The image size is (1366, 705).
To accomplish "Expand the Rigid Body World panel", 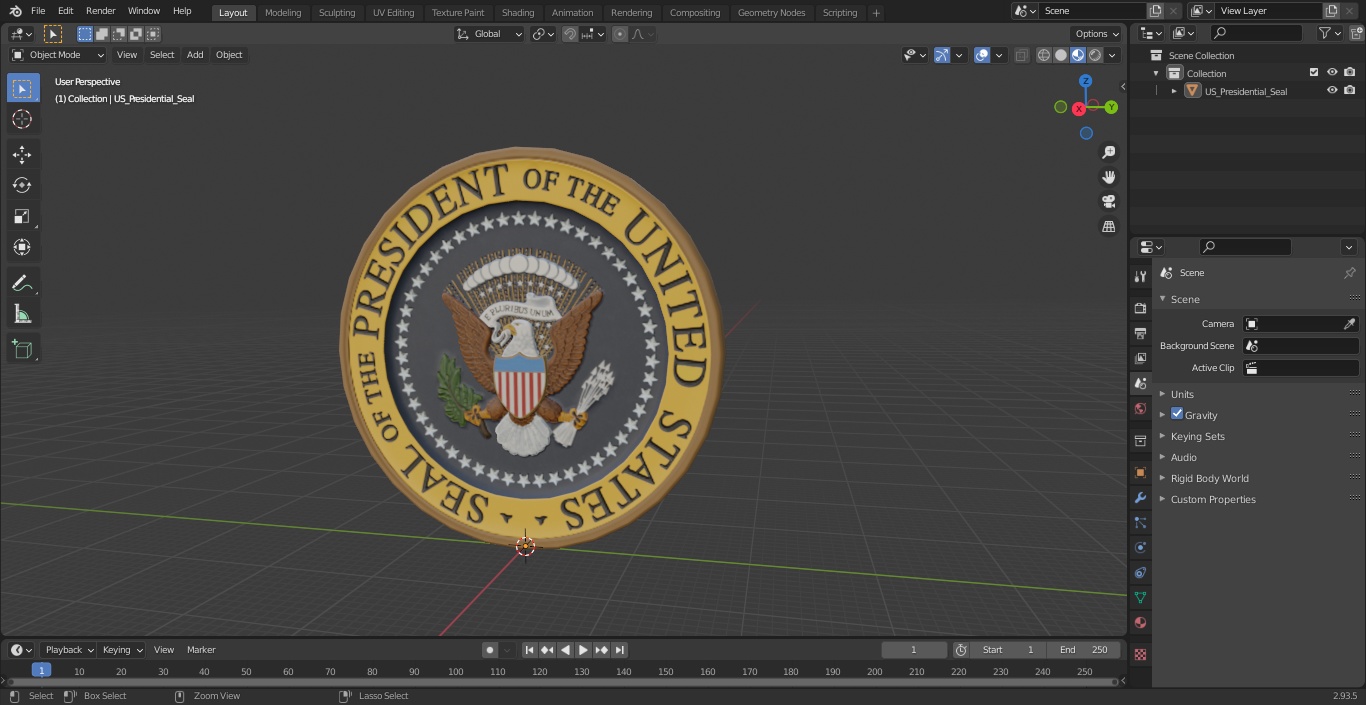I will point(1209,478).
